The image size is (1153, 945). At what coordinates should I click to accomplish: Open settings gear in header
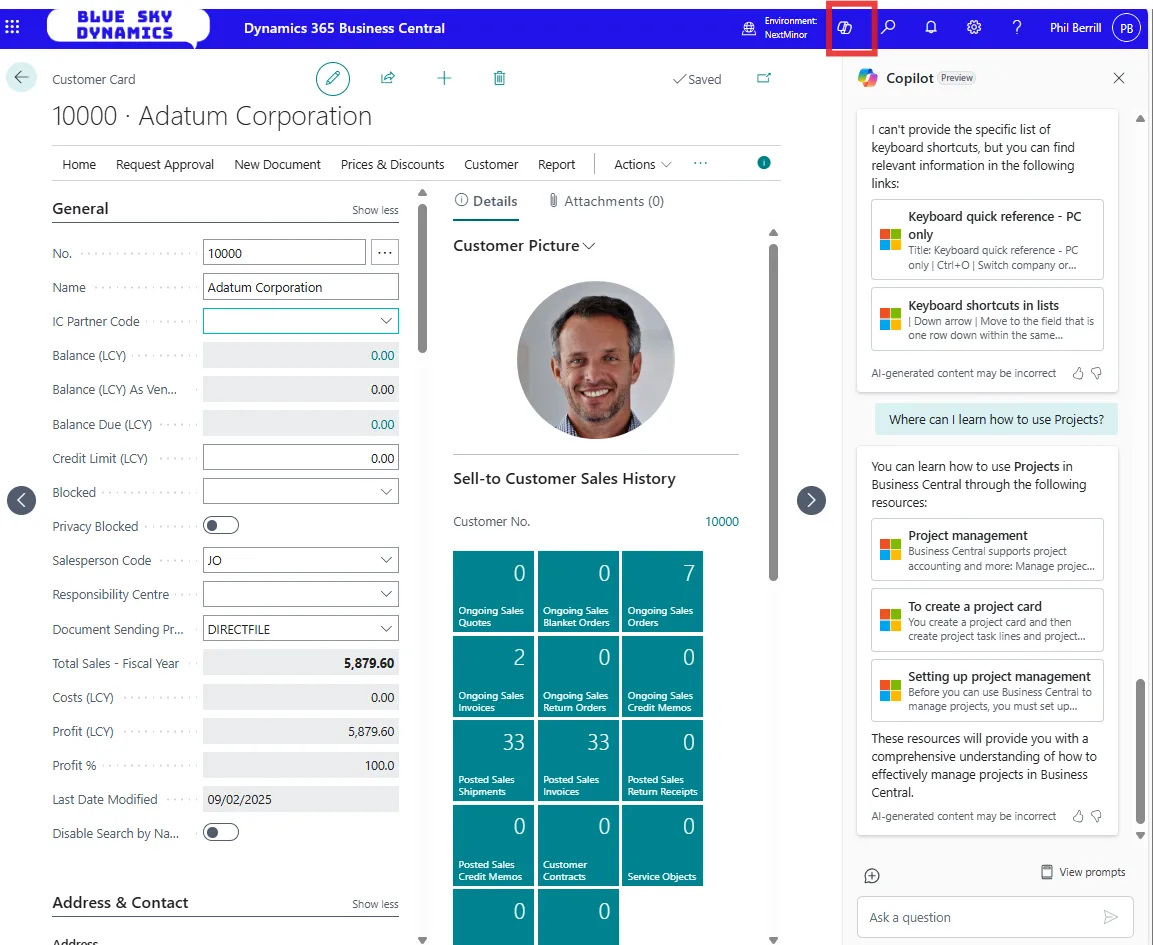click(974, 27)
